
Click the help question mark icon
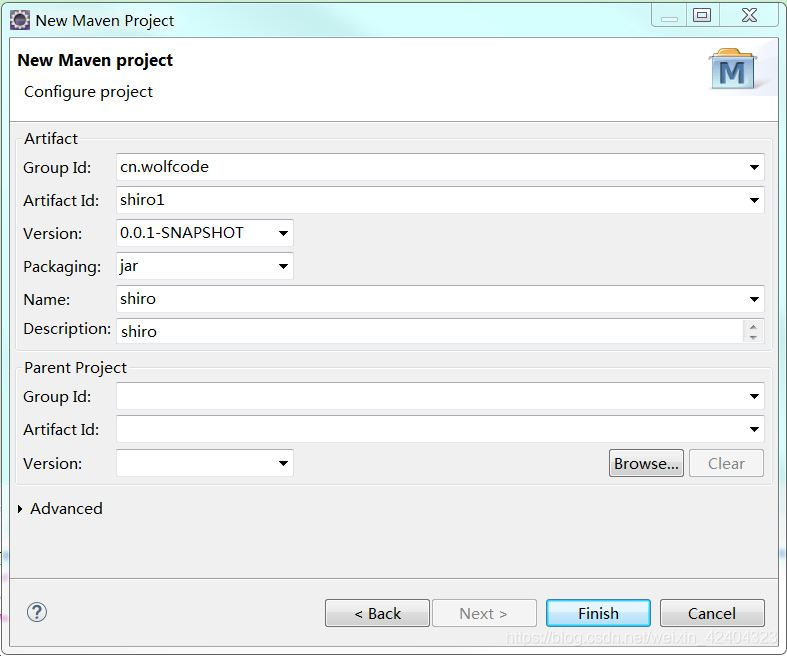click(37, 612)
